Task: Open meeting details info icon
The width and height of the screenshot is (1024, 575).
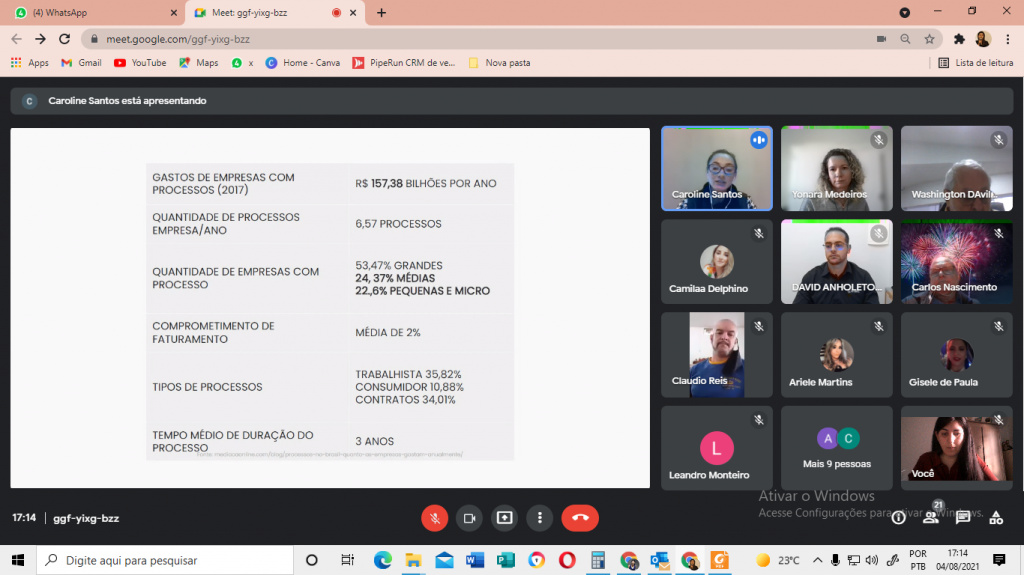Action: click(x=899, y=518)
